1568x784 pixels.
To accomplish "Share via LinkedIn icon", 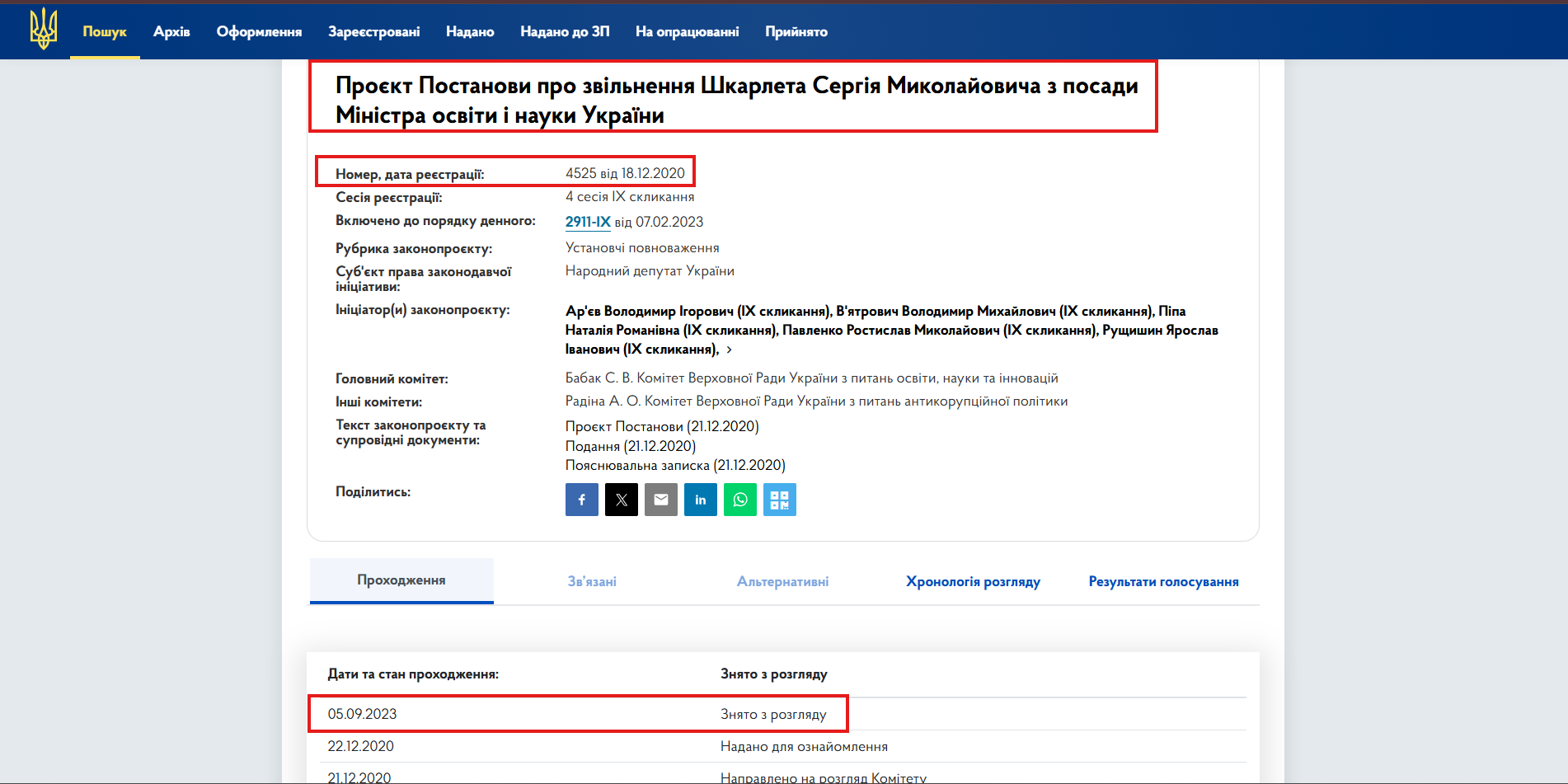I will (701, 500).
